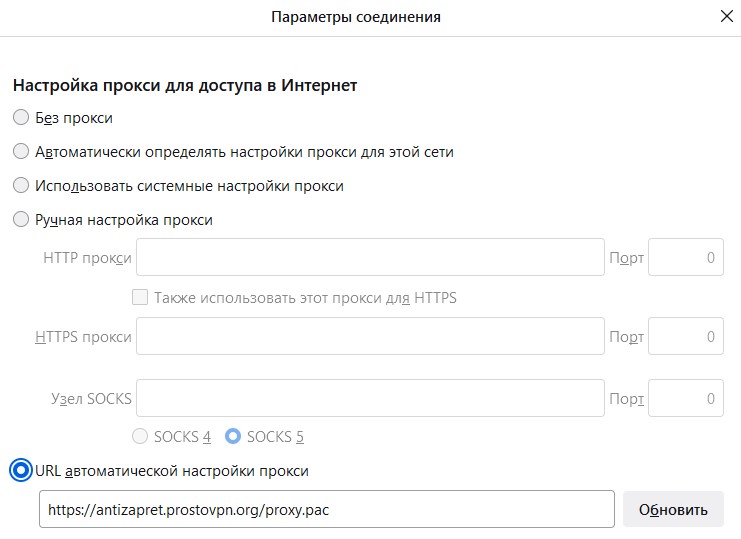
Task: Click the HTTPS прокси address field
Action: pyautogui.click(x=370, y=337)
